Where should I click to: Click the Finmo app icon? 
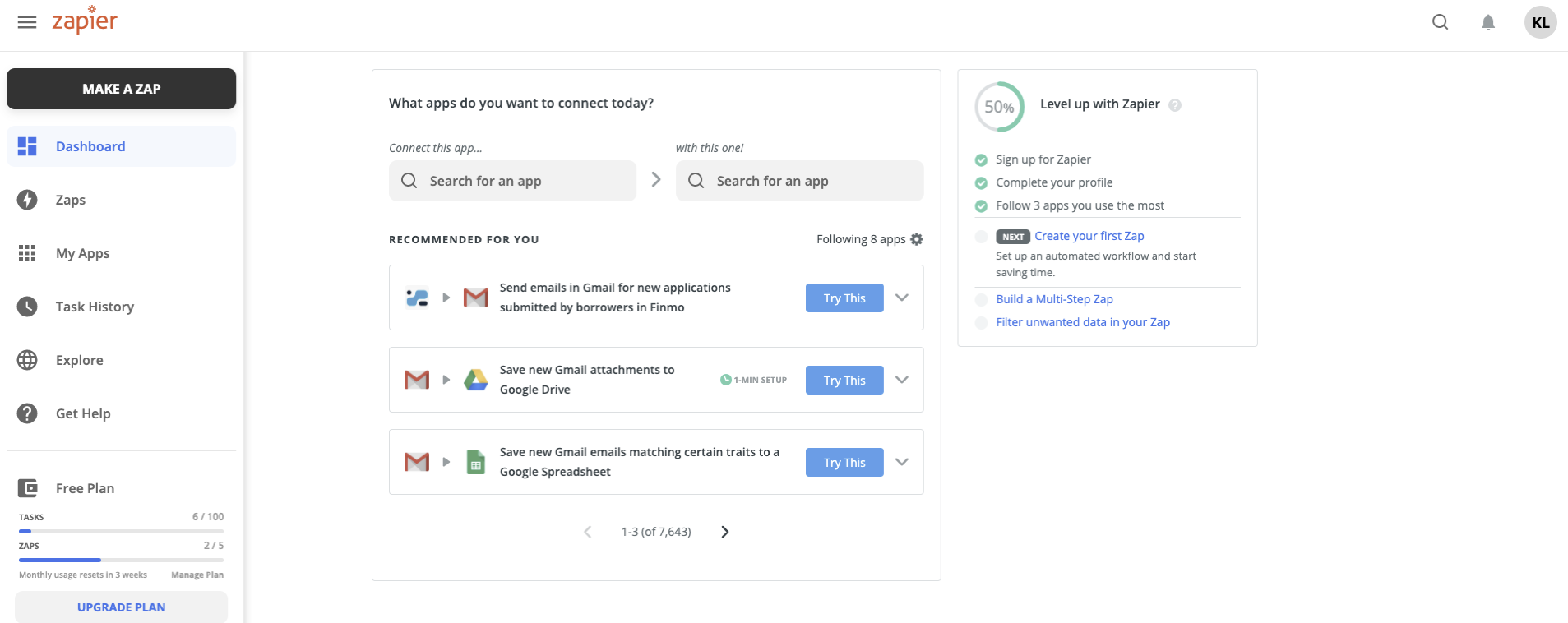point(417,298)
